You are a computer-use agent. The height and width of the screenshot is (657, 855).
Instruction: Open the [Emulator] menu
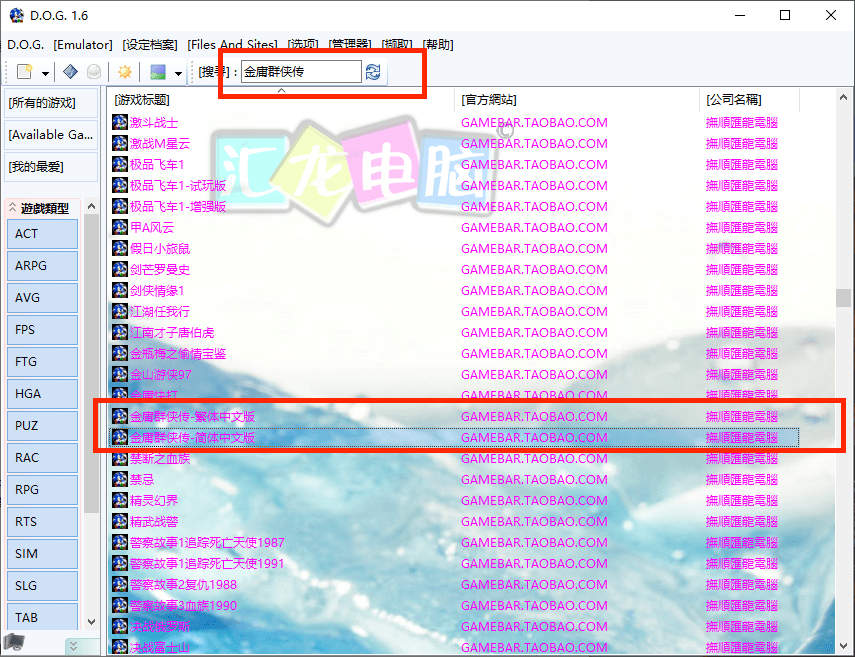point(82,44)
